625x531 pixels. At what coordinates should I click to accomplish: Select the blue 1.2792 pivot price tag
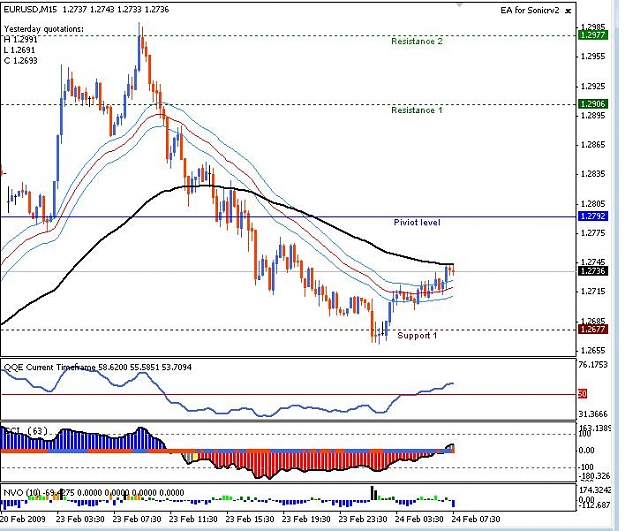593,216
